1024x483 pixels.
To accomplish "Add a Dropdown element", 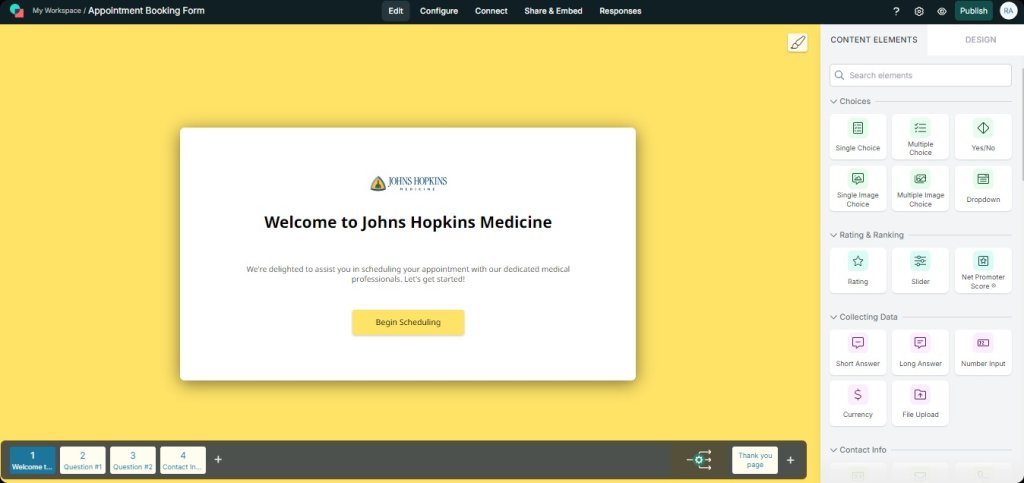I will point(983,188).
